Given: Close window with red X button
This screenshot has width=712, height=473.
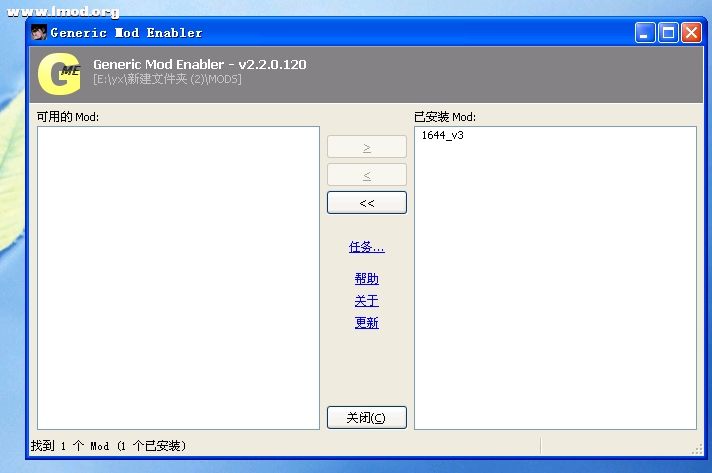Looking at the screenshot, I should pyautogui.click(x=691, y=33).
